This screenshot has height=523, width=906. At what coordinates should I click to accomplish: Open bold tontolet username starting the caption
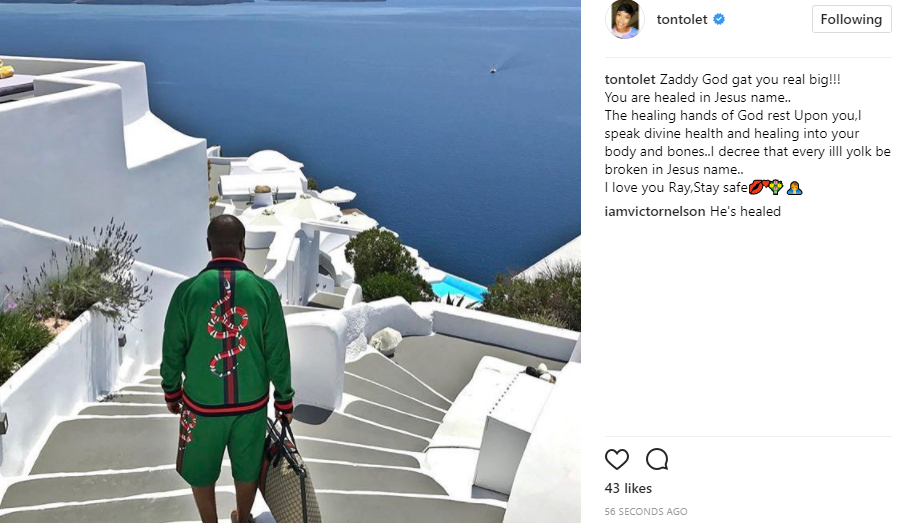pyautogui.click(x=630, y=79)
